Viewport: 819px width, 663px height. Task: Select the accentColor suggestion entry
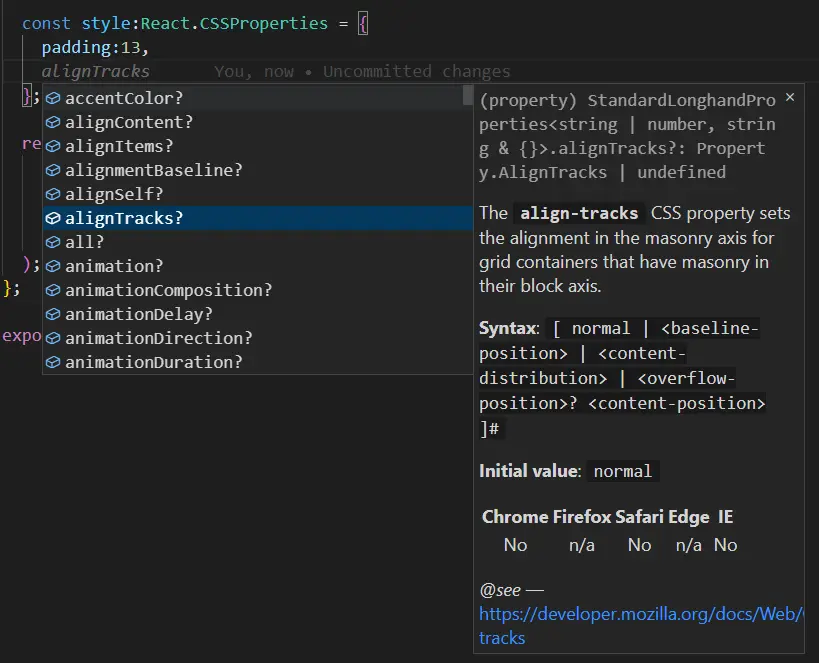(x=125, y=97)
